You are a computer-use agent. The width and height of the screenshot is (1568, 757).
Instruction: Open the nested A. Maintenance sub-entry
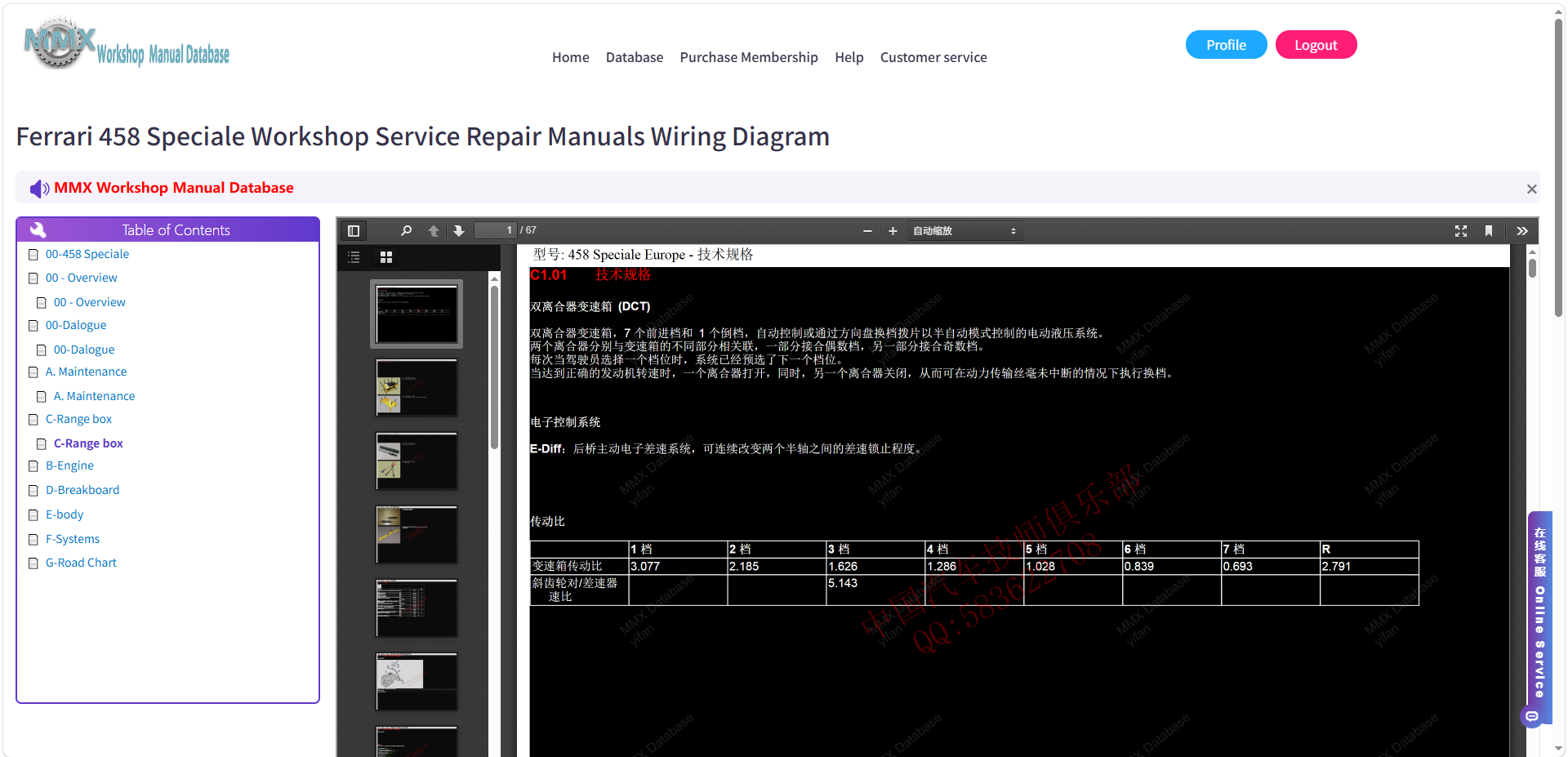[95, 396]
